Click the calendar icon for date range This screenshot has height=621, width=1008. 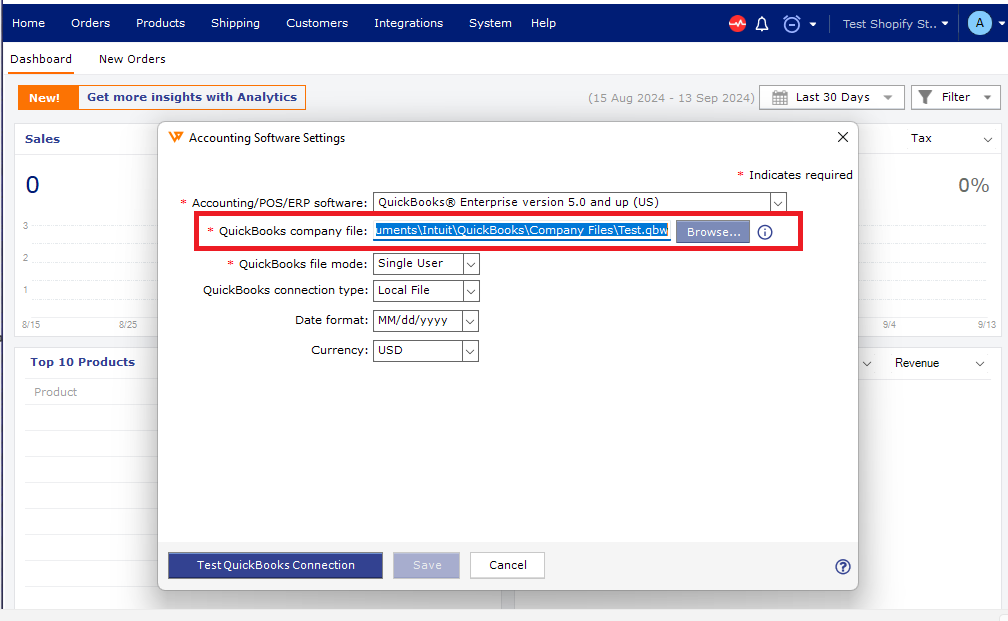[779, 98]
